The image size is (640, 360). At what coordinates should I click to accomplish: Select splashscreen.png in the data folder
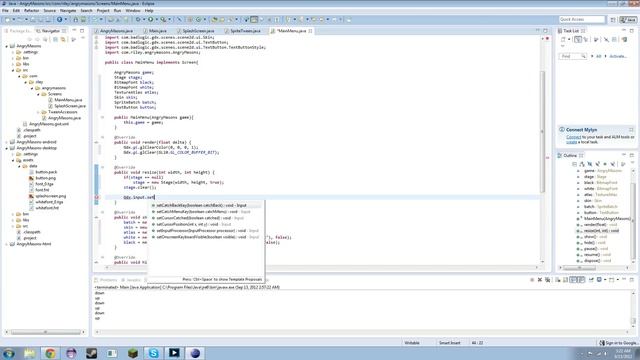point(50,196)
